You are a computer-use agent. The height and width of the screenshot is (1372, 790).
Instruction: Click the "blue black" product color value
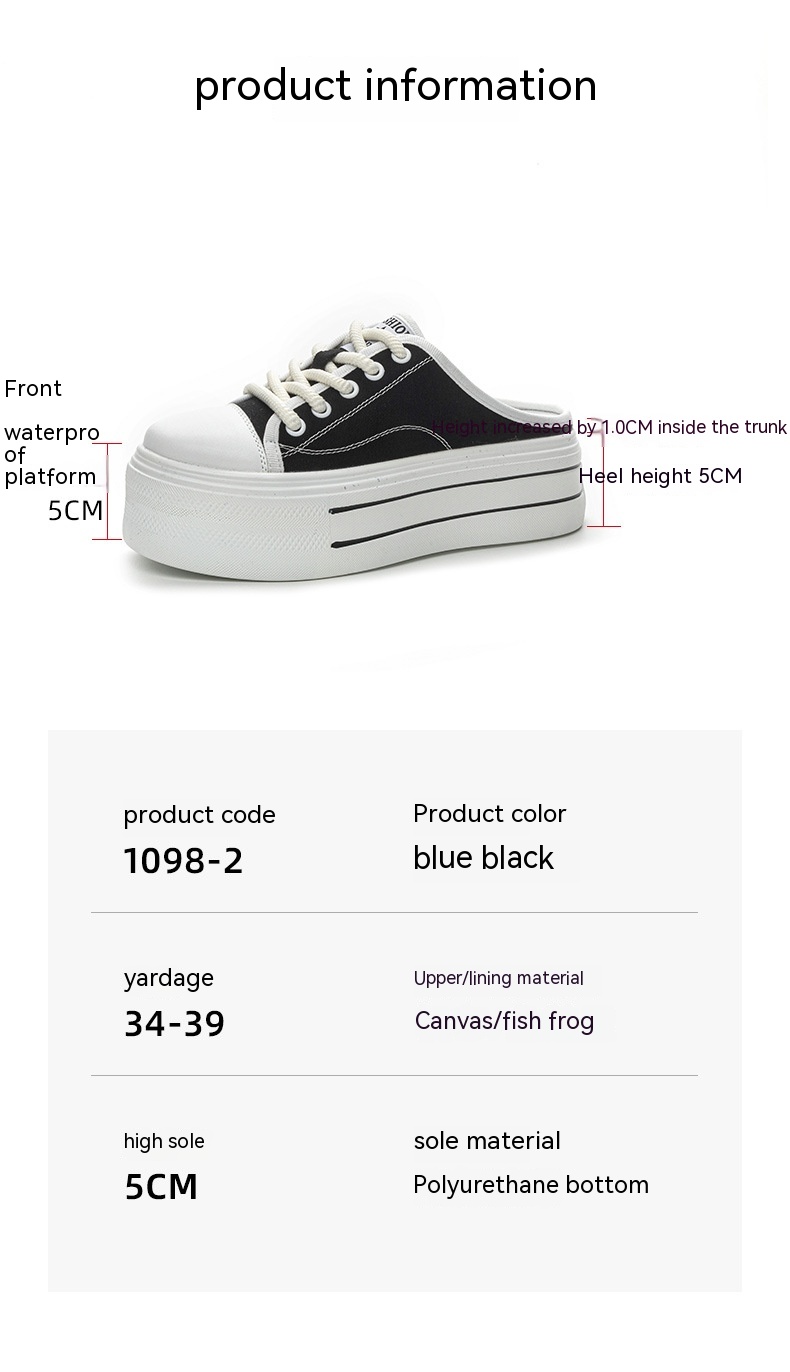coord(483,858)
